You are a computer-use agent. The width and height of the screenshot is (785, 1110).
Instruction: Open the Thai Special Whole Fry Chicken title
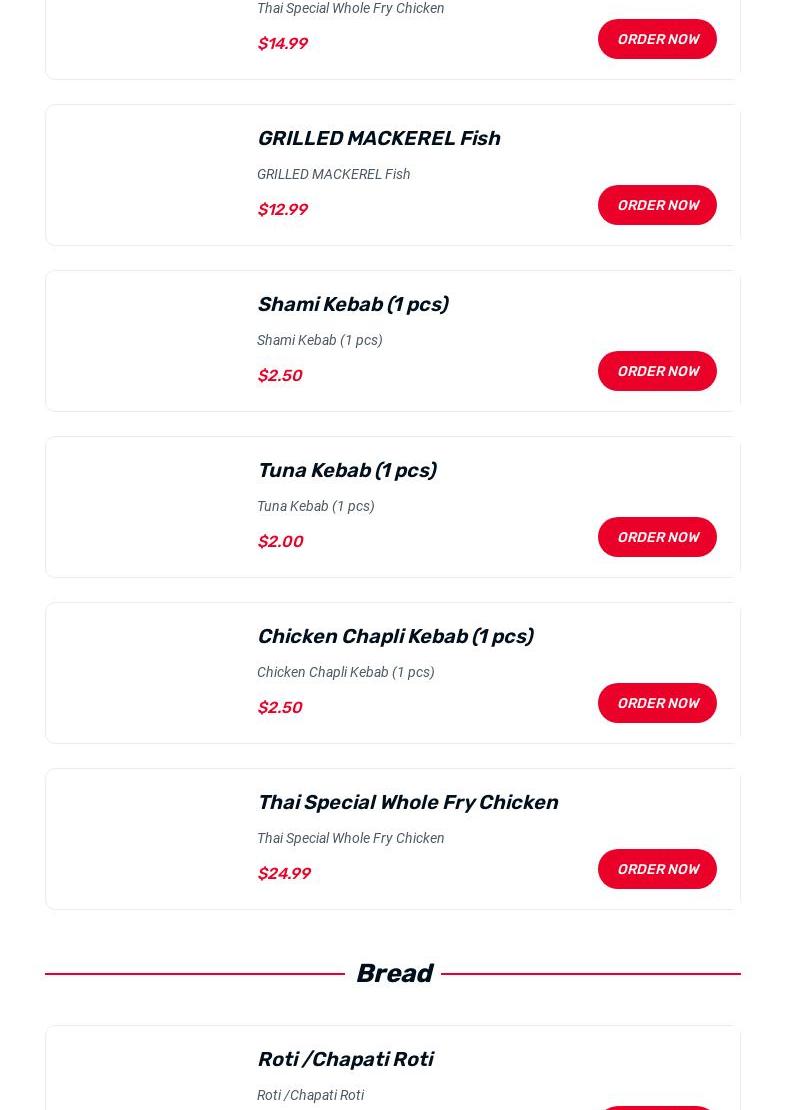tap(407, 802)
